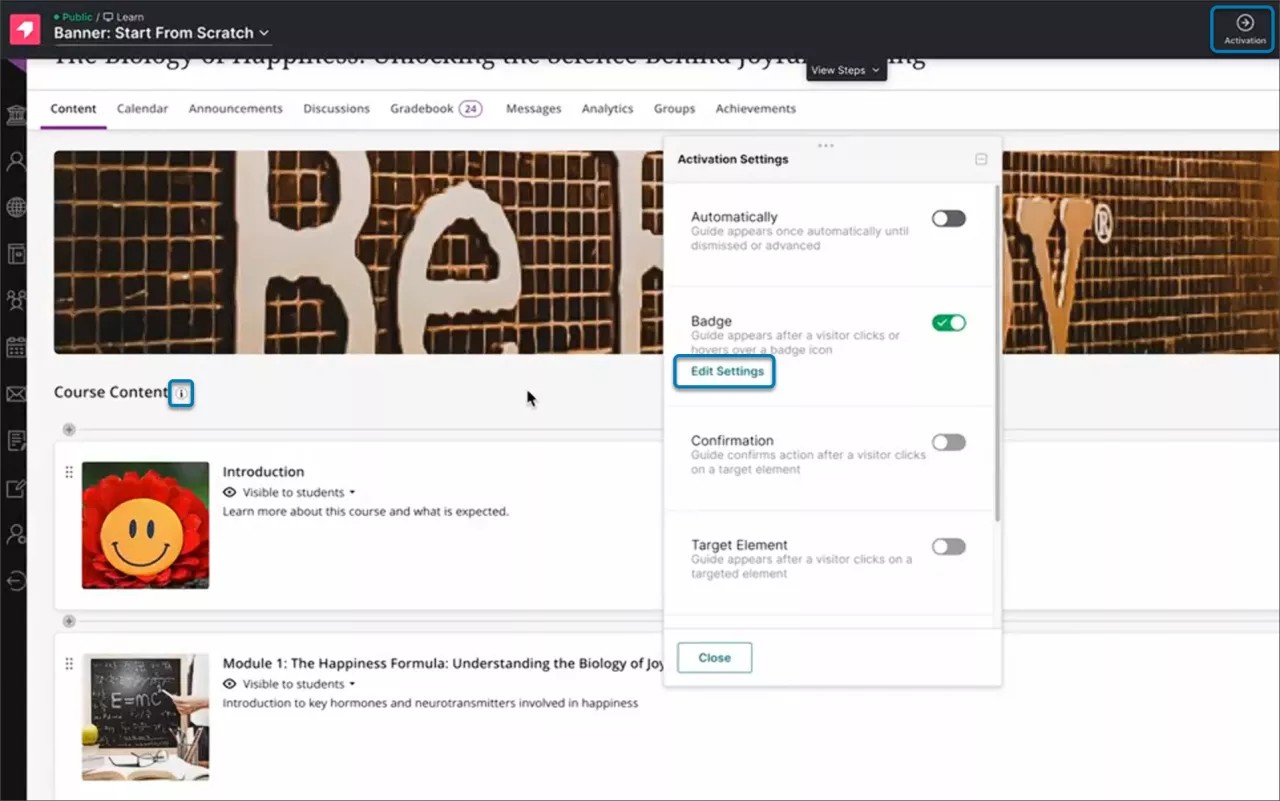Open the messages envelope icon in sidebar
This screenshot has height=801, width=1280.
[17, 394]
